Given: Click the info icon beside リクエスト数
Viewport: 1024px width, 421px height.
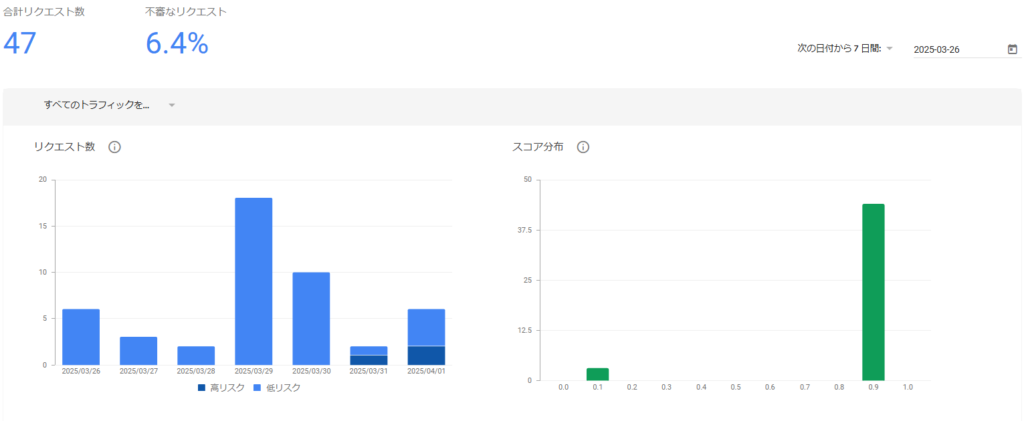Looking at the screenshot, I should 114,147.
